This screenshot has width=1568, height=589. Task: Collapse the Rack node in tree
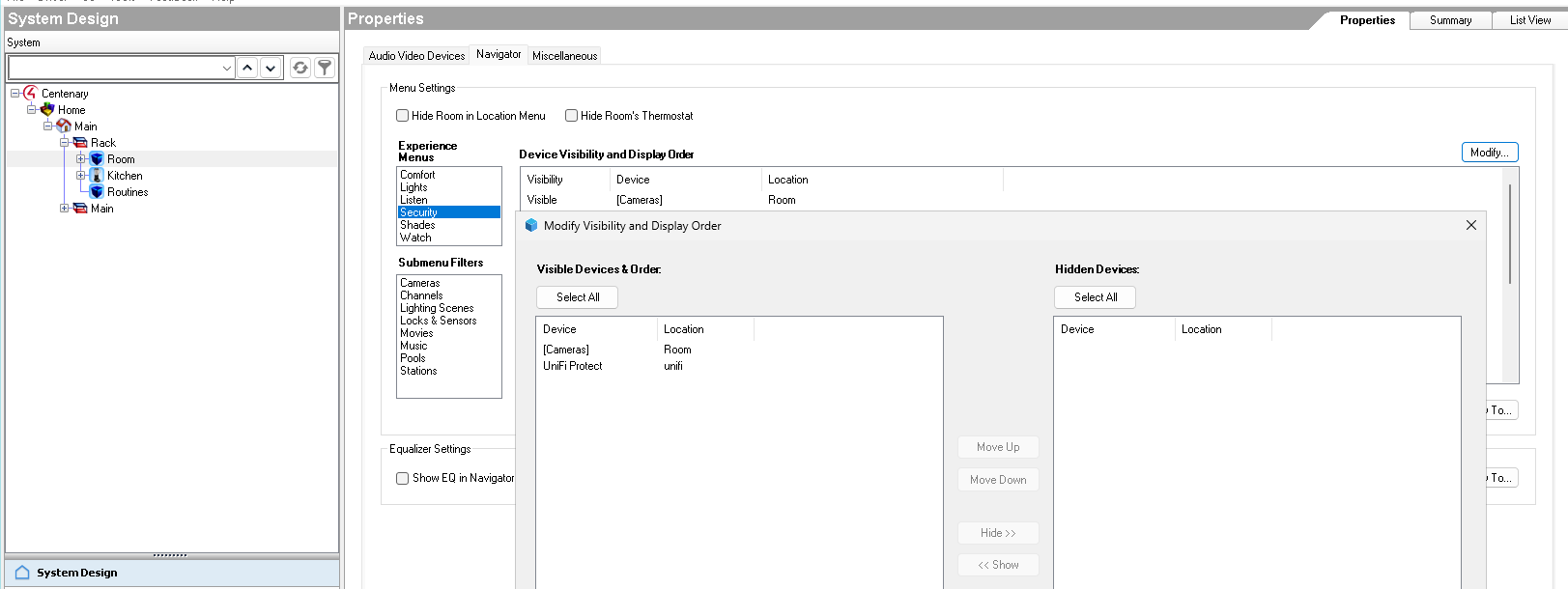pyautogui.click(x=65, y=143)
